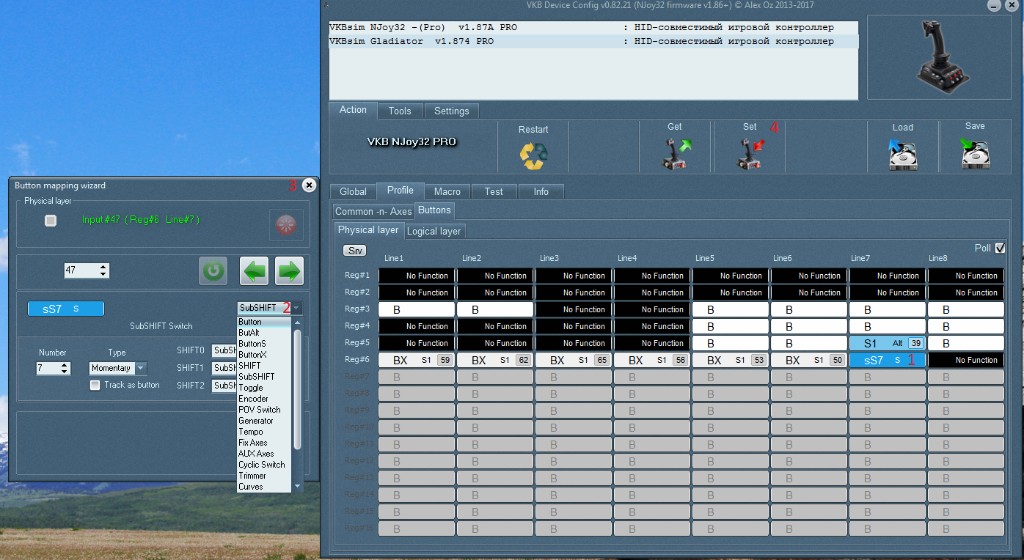Switch to the Profile tab
The width and height of the screenshot is (1024, 560).
tap(400, 190)
